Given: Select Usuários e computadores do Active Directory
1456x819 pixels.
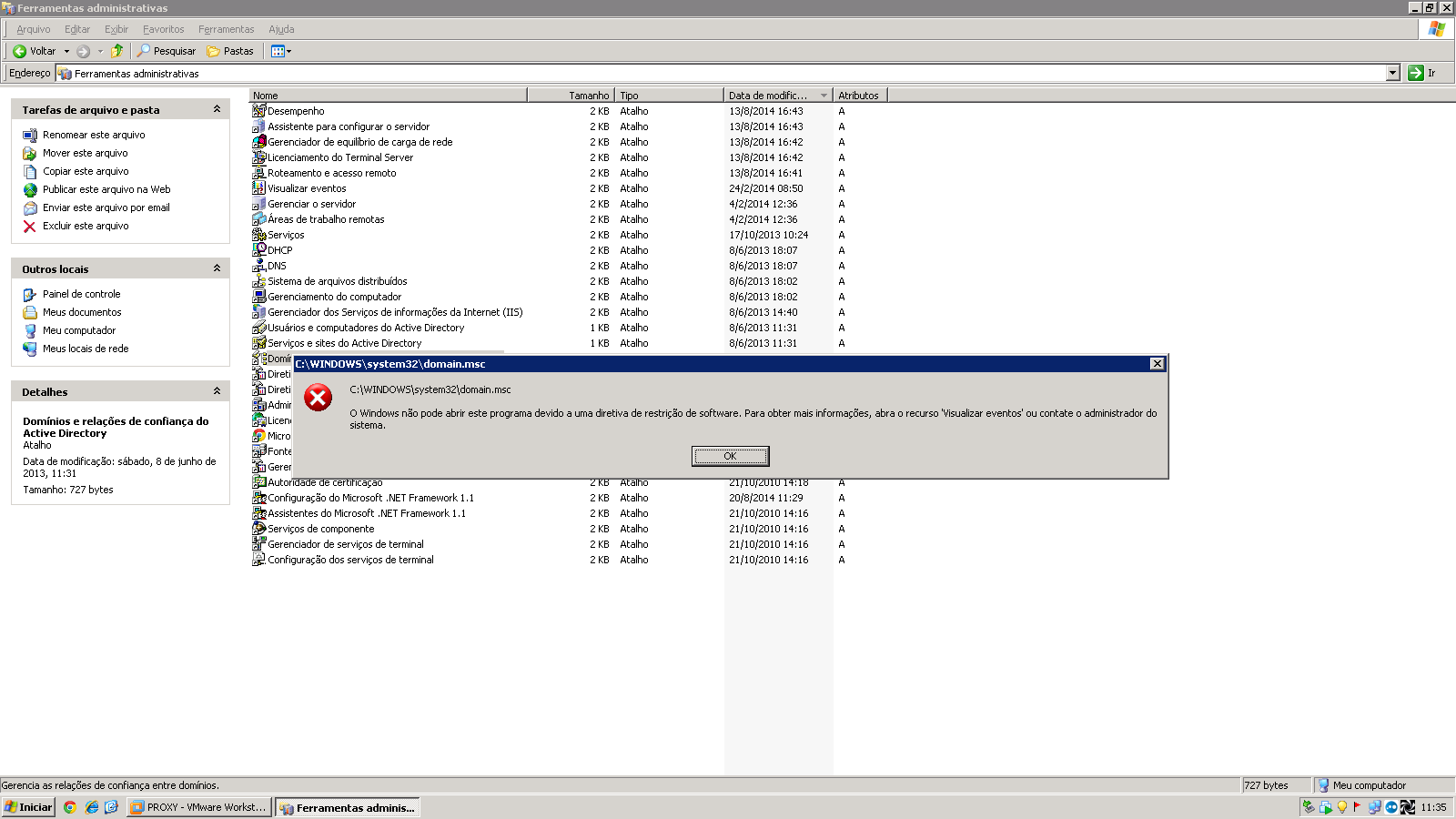Looking at the screenshot, I should click(366, 328).
